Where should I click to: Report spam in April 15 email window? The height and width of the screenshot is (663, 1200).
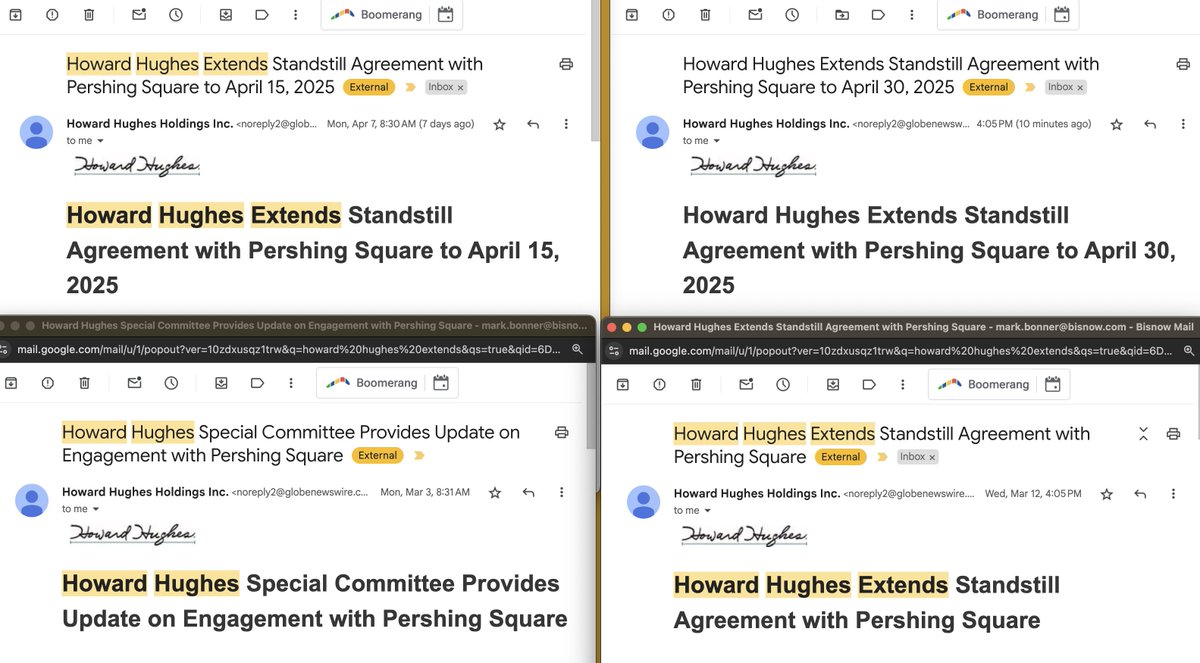point(51,15)
